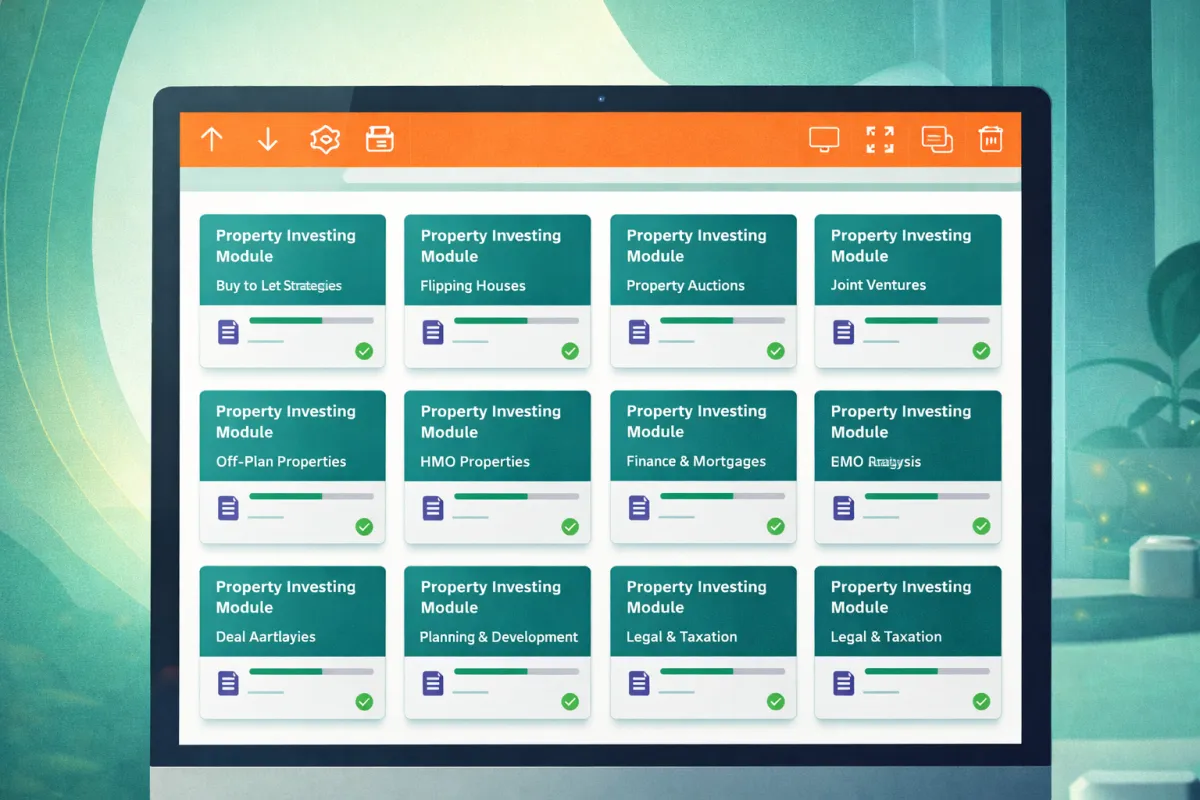
Task: Open the document icon on Joint Ventures card
Action: click(x=844, y=332)
